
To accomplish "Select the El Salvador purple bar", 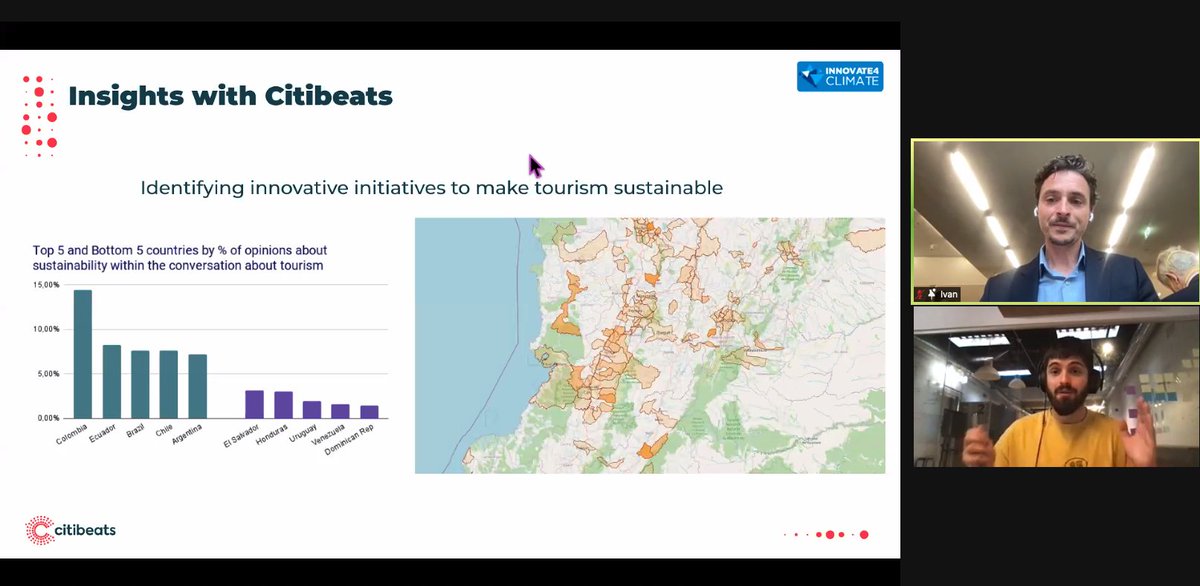I will 253,402.
